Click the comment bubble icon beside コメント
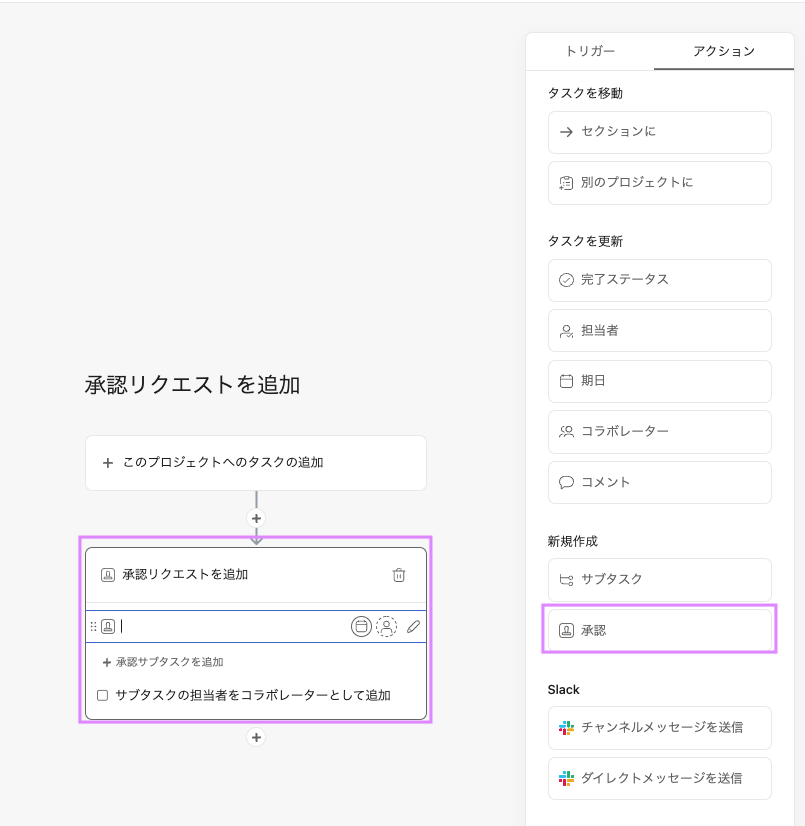 (567, 482)
